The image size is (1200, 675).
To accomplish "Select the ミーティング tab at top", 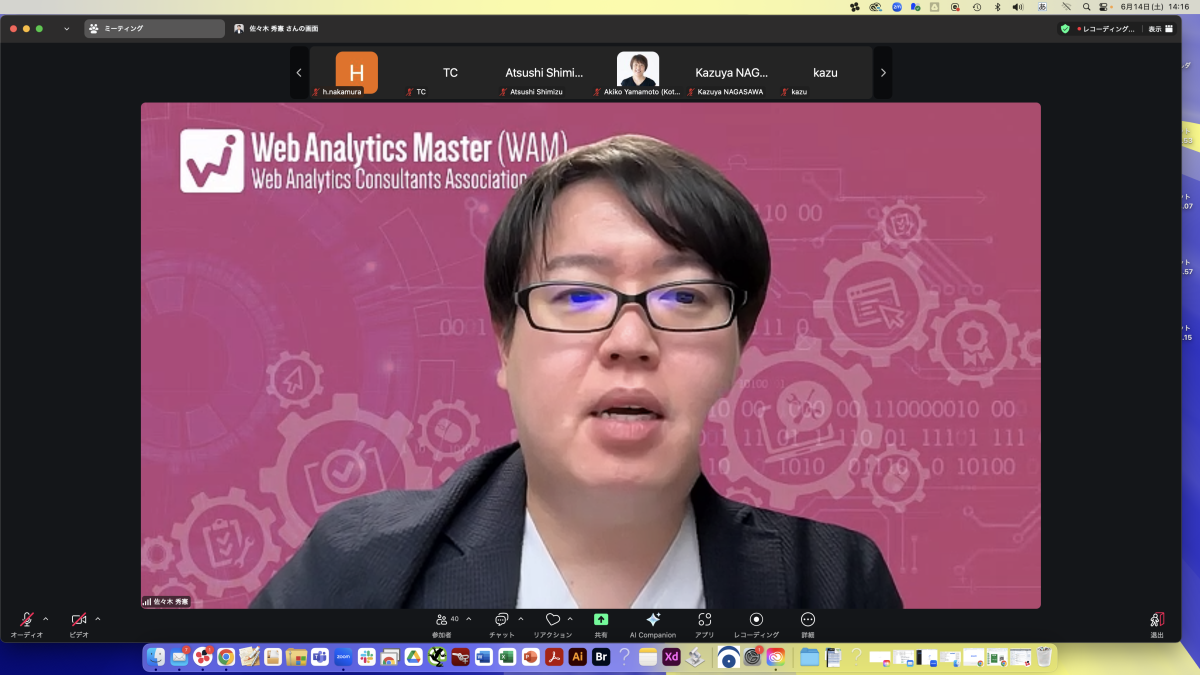I will click(x=154, y=29).
